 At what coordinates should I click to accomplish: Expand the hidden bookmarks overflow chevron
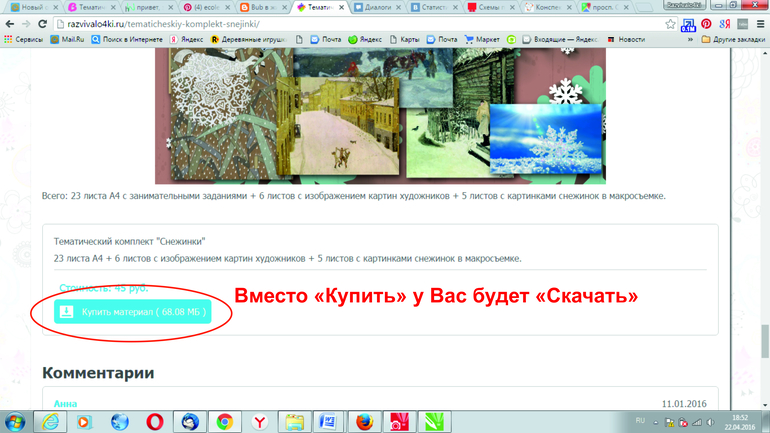[689, 40]
